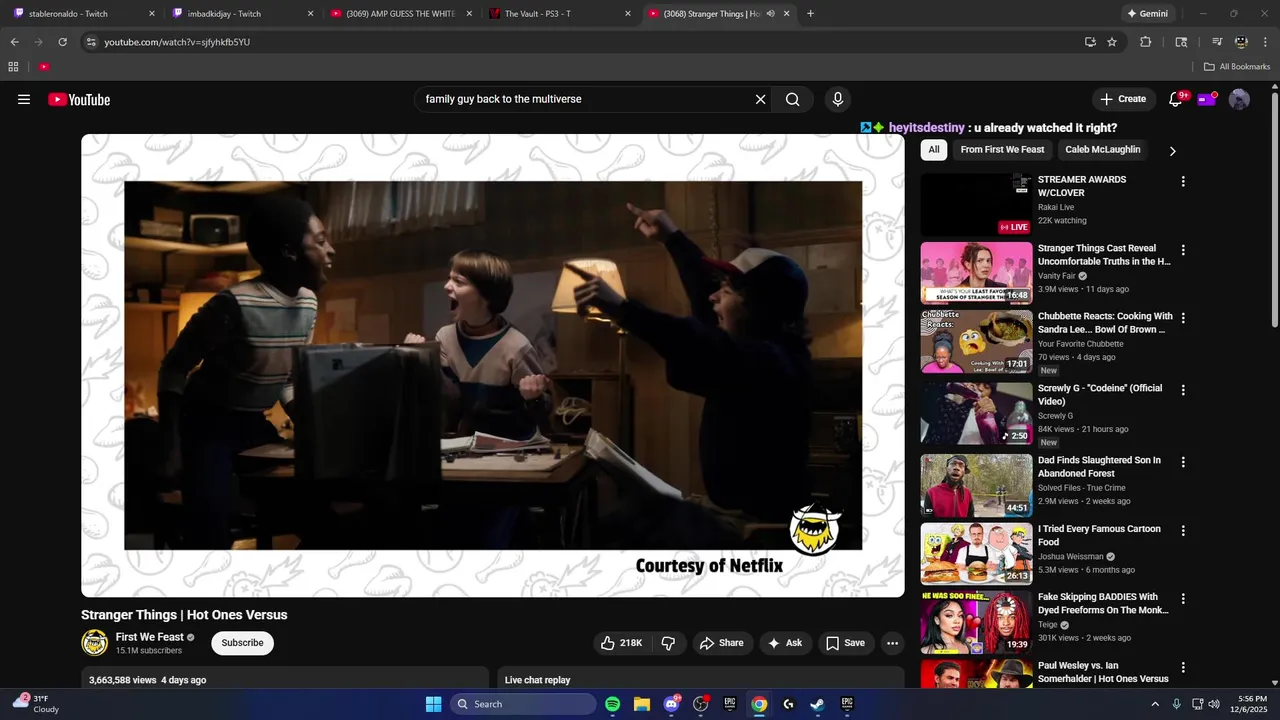Click Create button in YouTube header
The width and height of the screenshot is (1280, 720).
coord(1123,99)
